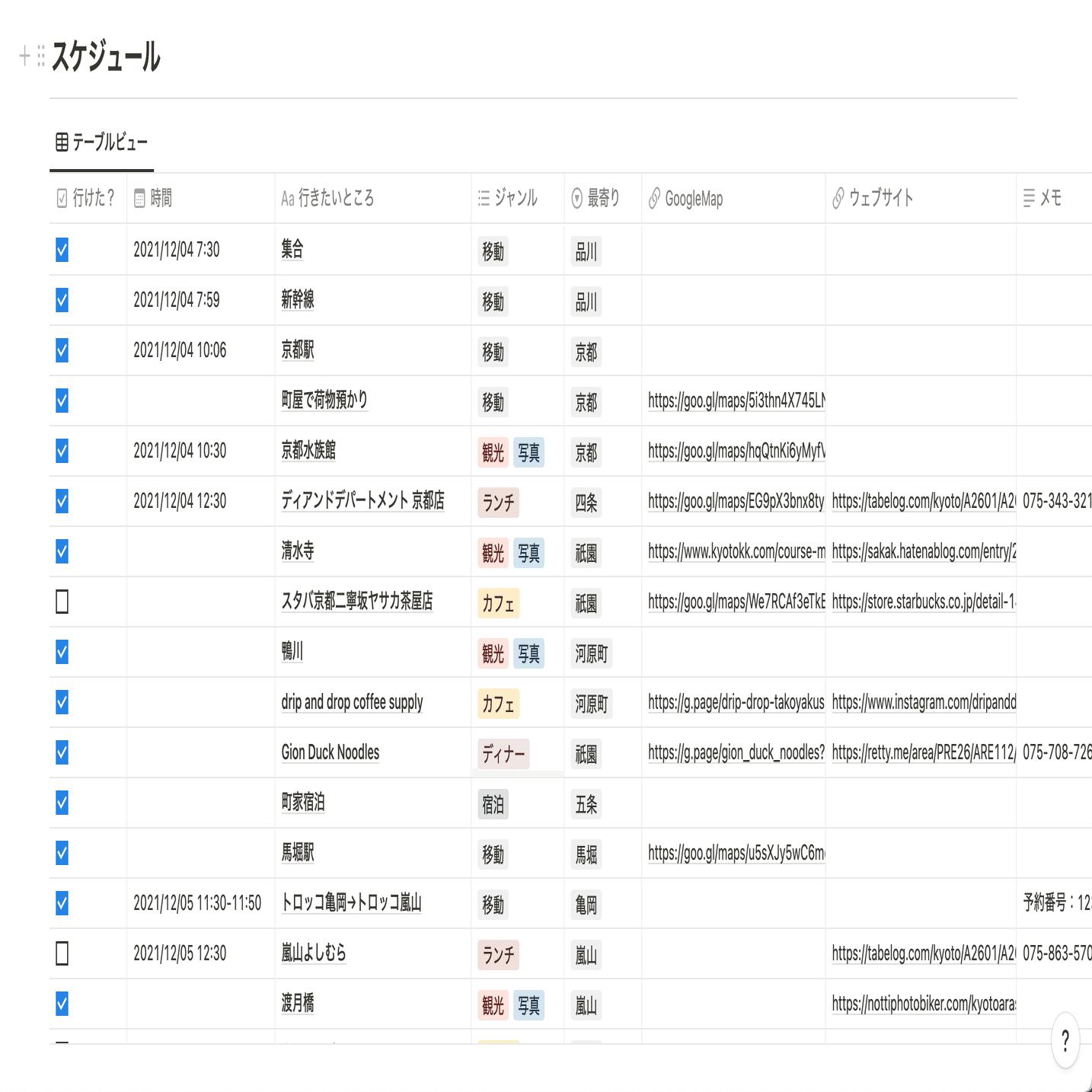
Task: Uncheck the 京都駅 row checkbox
Action: (x=62, y=350)
